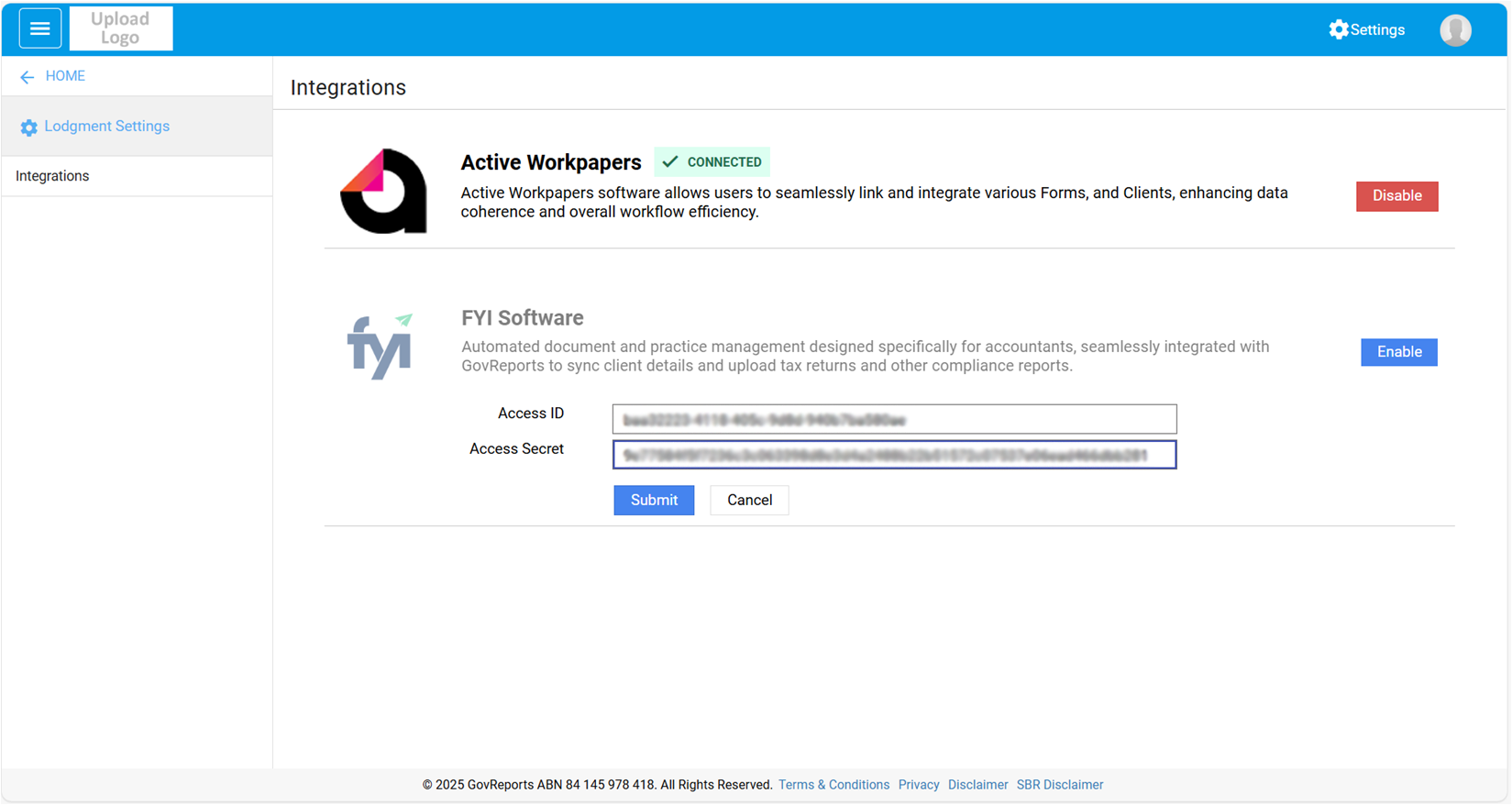Click the HOME link
Viewport: 1512px width, 805px height.
[x=65, y=76]
